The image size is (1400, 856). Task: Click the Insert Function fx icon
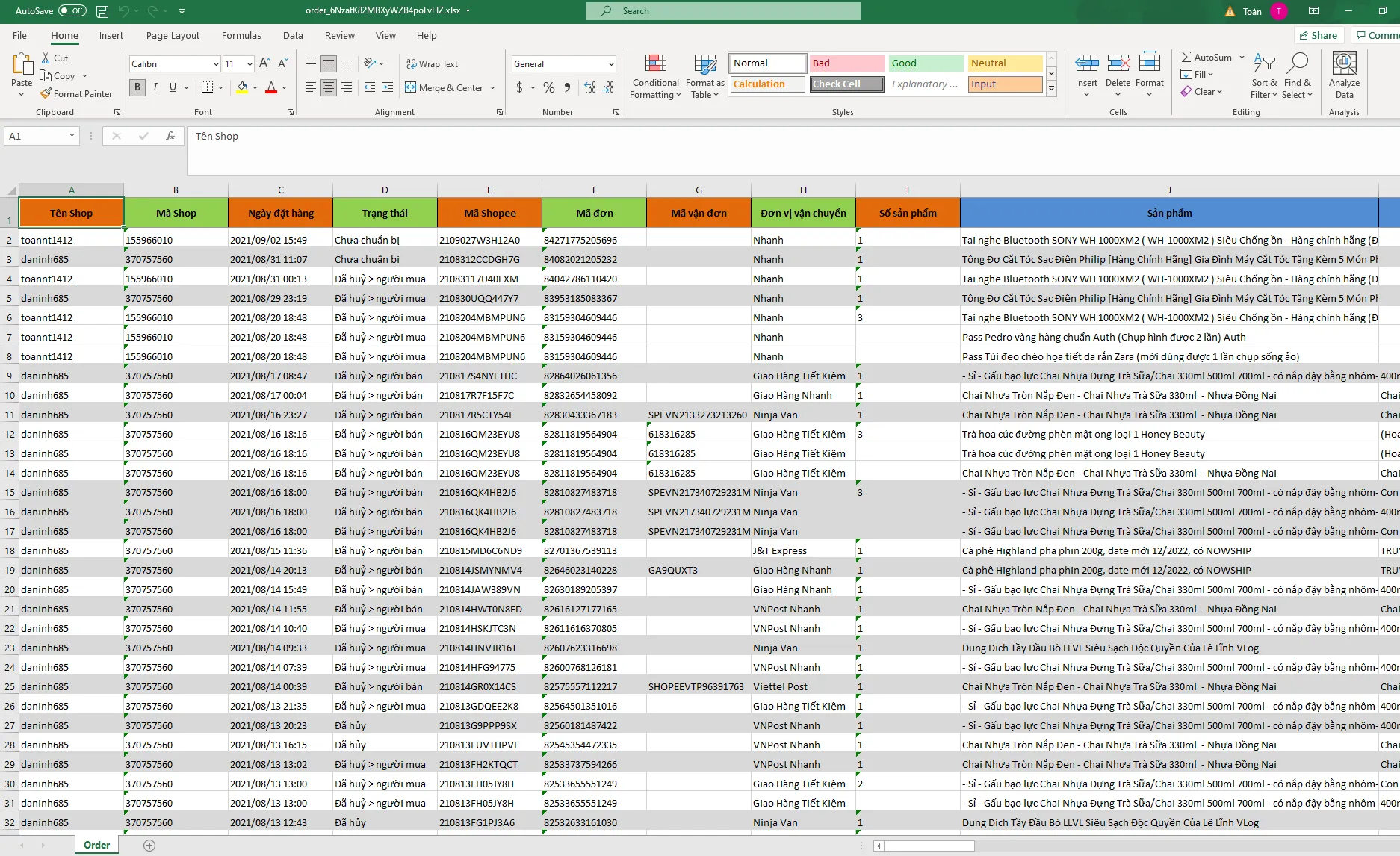[x=170, y=136]
